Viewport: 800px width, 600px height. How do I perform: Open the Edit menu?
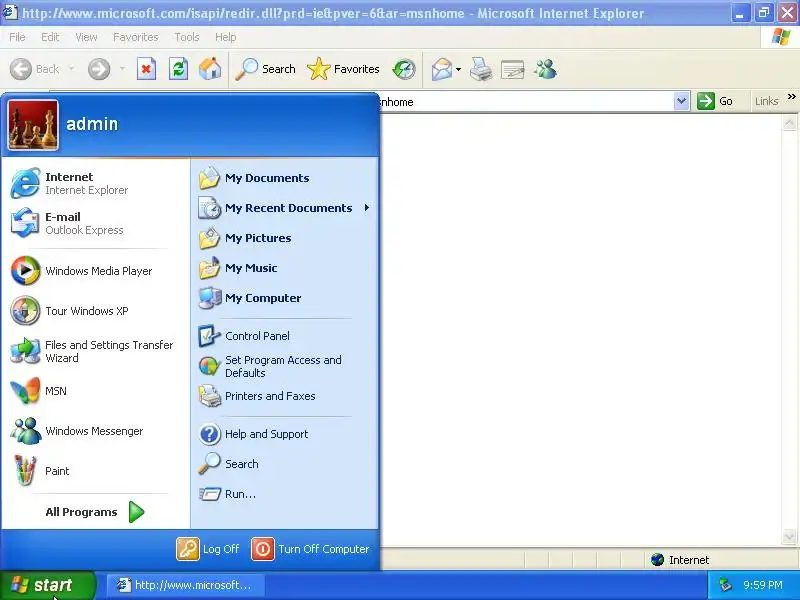(50, 37)
